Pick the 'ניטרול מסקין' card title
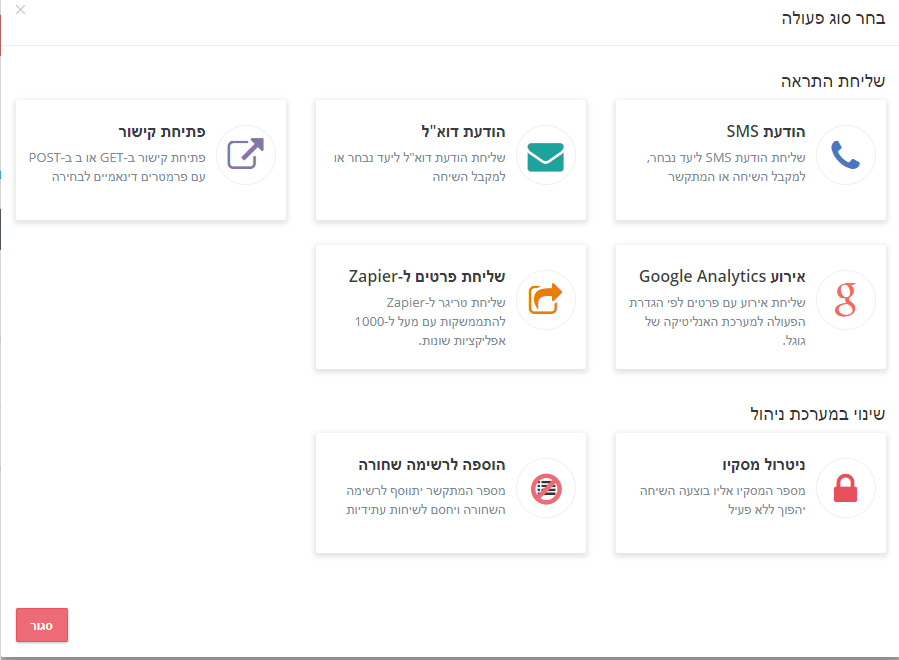The height and width of the screenshot is (660, 899). pyautogui.click(x=764, y=464)
